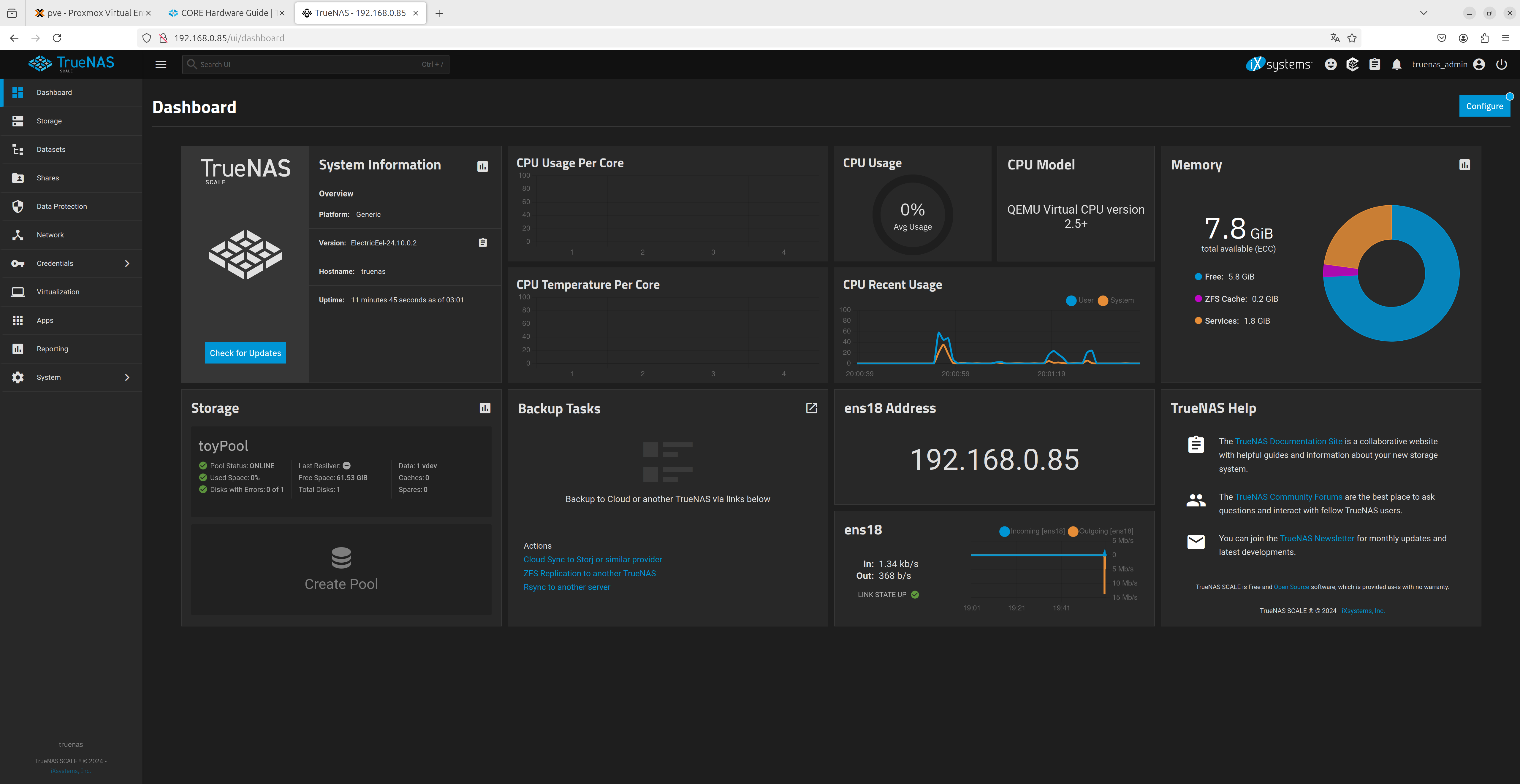Screen dimensions: 1520x784
Task: Switch to the pve Proxmox tab
Action: pos(93,13)
